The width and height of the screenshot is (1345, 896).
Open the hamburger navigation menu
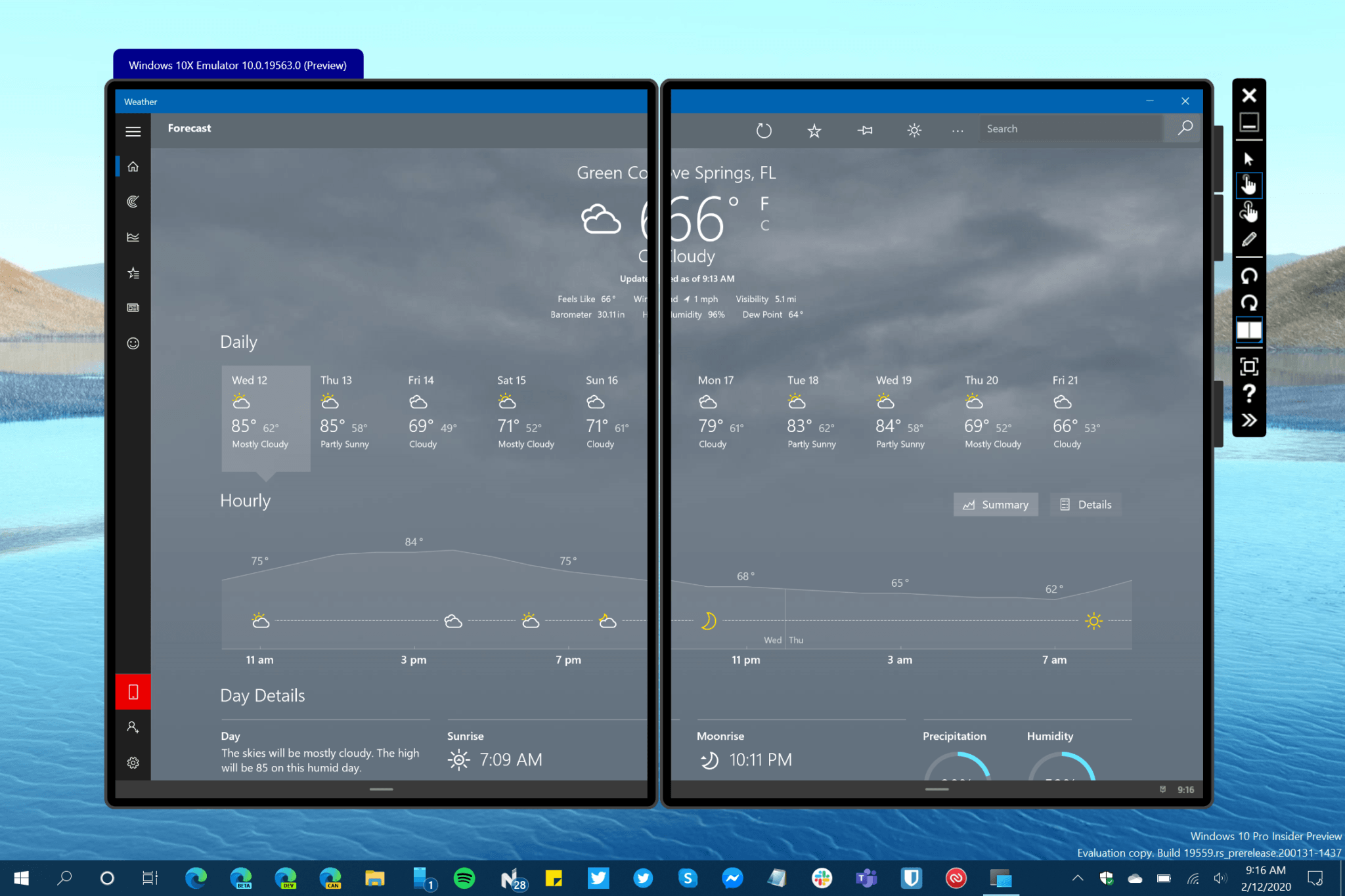[133, 131]
